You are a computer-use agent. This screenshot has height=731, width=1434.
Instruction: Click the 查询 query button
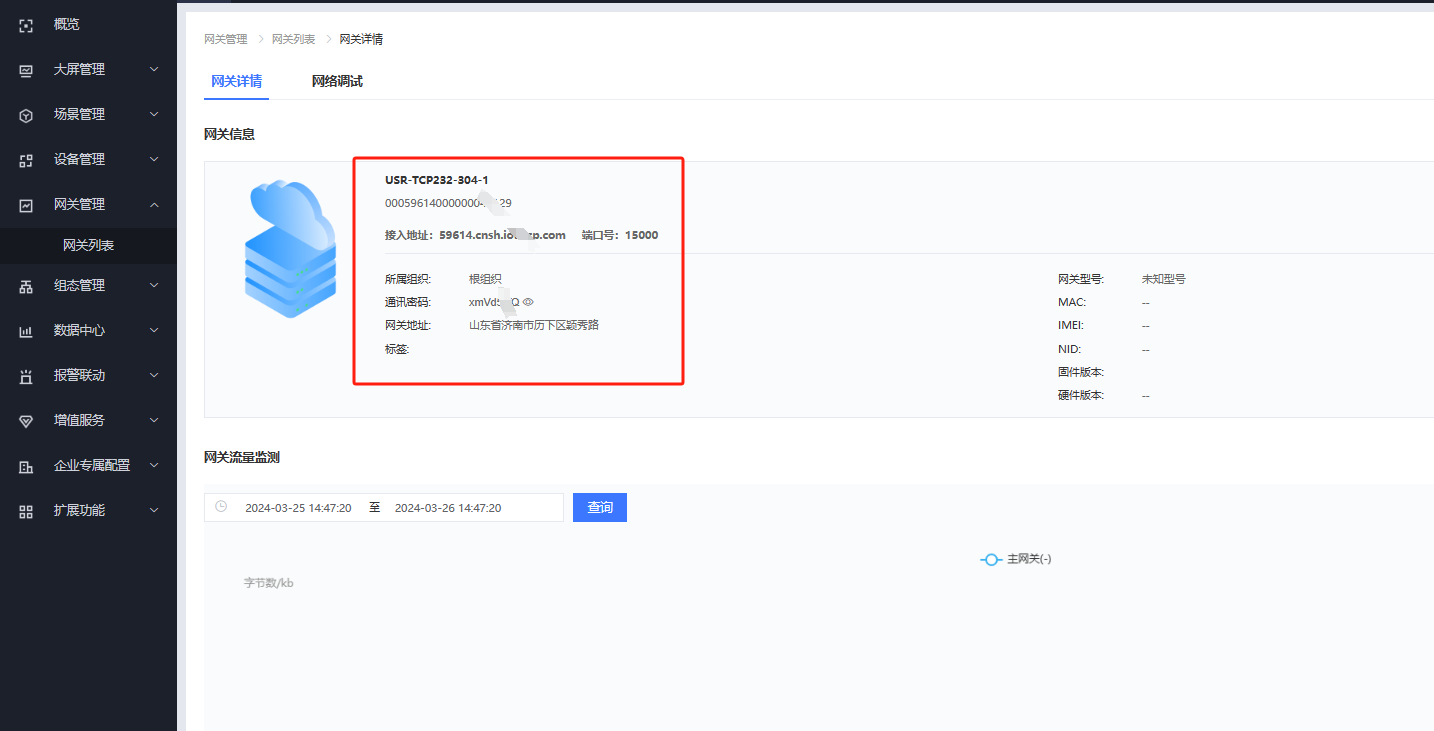pos(599,508)
